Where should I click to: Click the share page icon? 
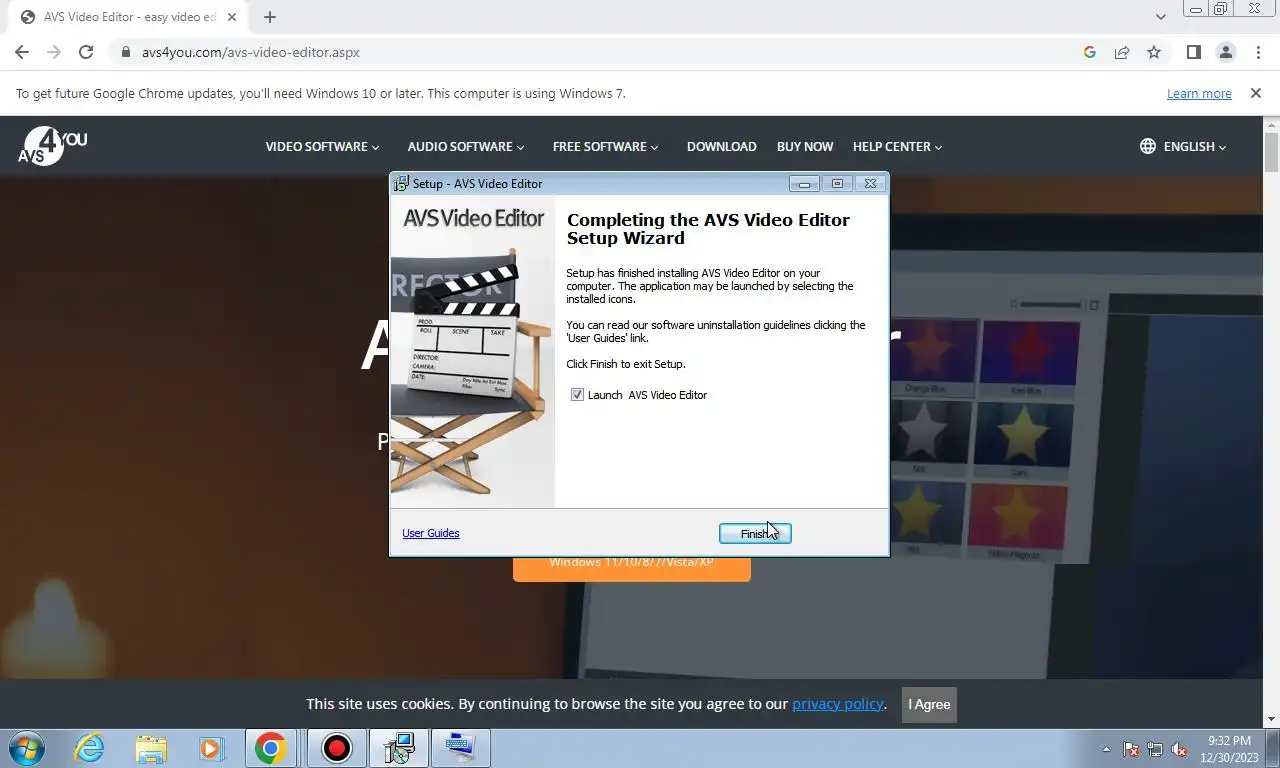tap(1122, 52)
